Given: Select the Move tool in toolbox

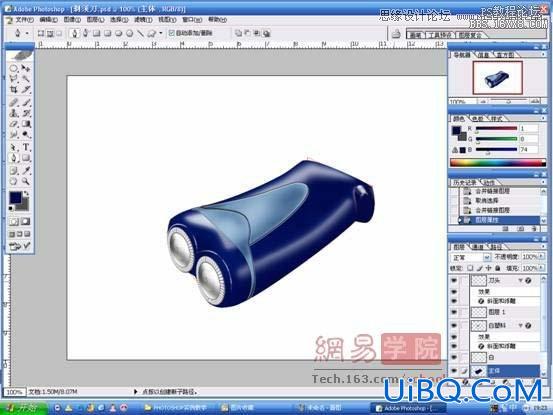Looking at the screenshot, I should coord(26,68).
